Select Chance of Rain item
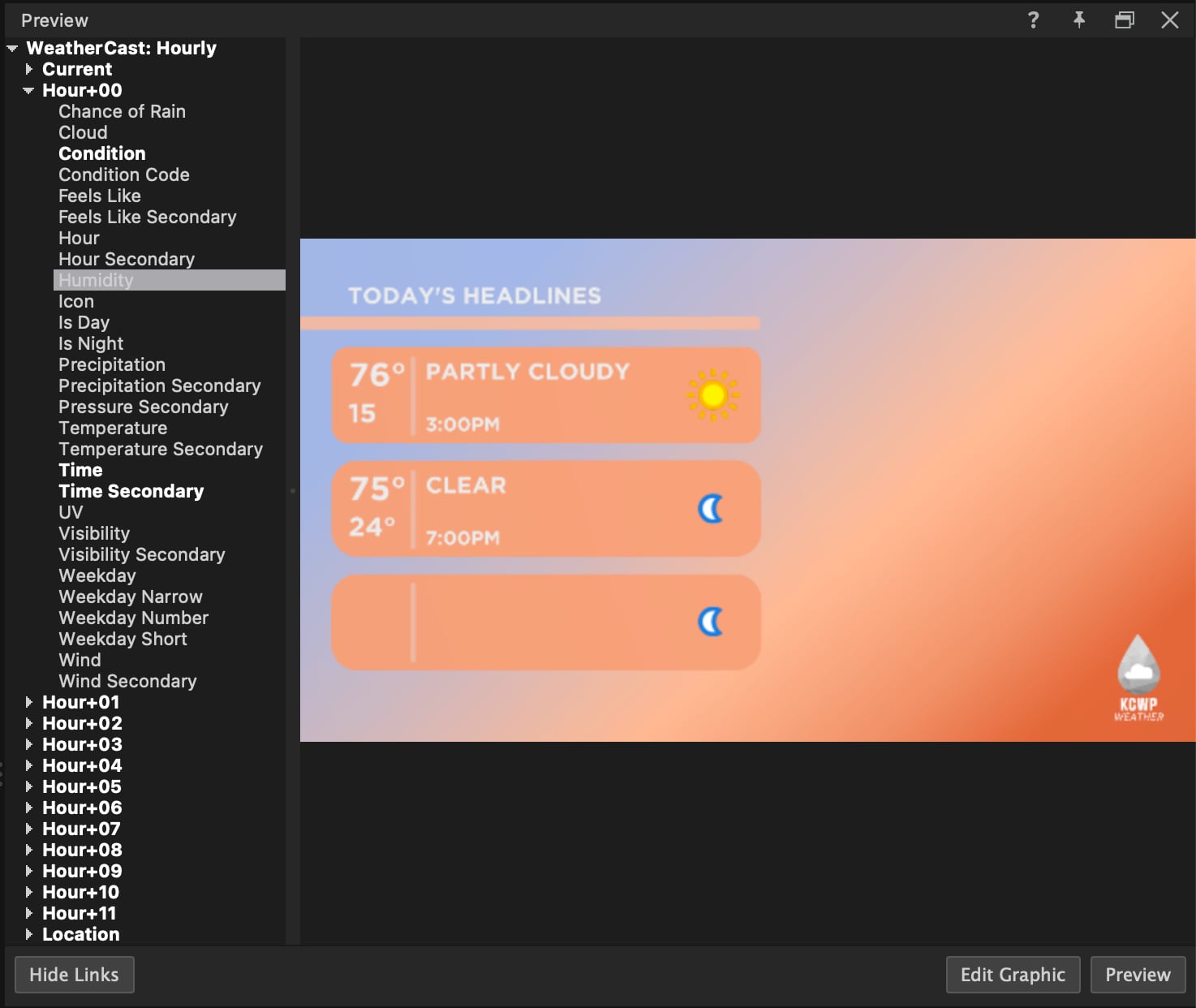The height and width of the screenshot is (1008, 1196). (x=123, y=112)
